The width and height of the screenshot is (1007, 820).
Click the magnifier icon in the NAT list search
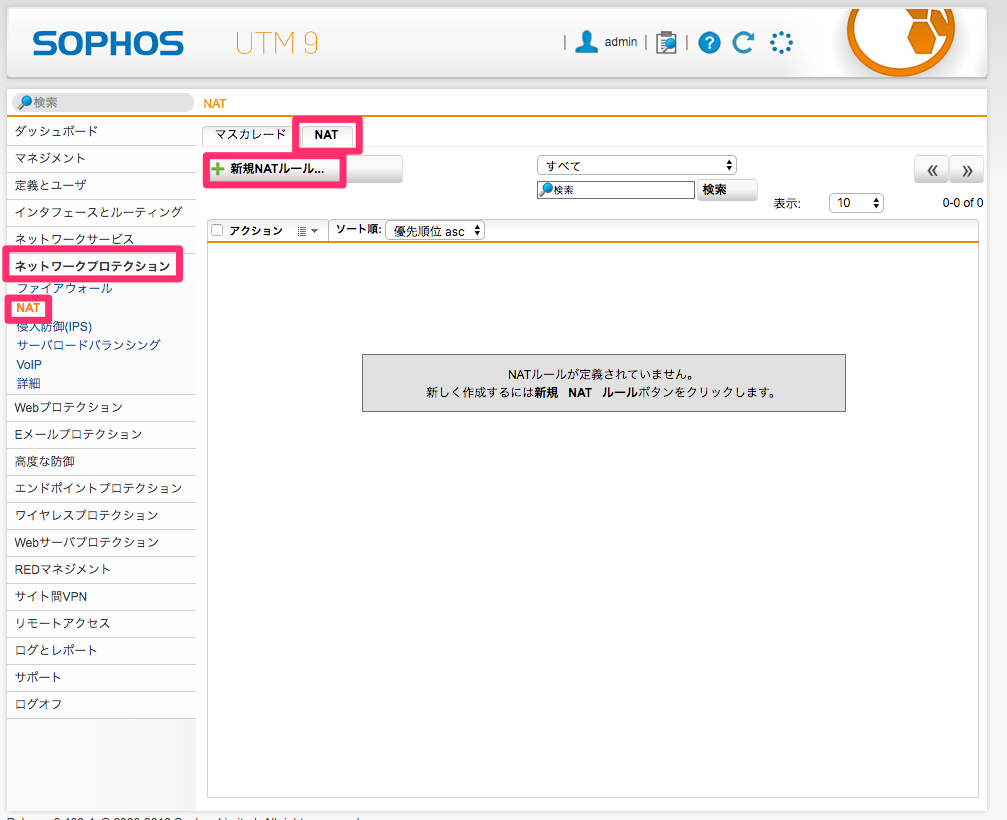point(546,189)
